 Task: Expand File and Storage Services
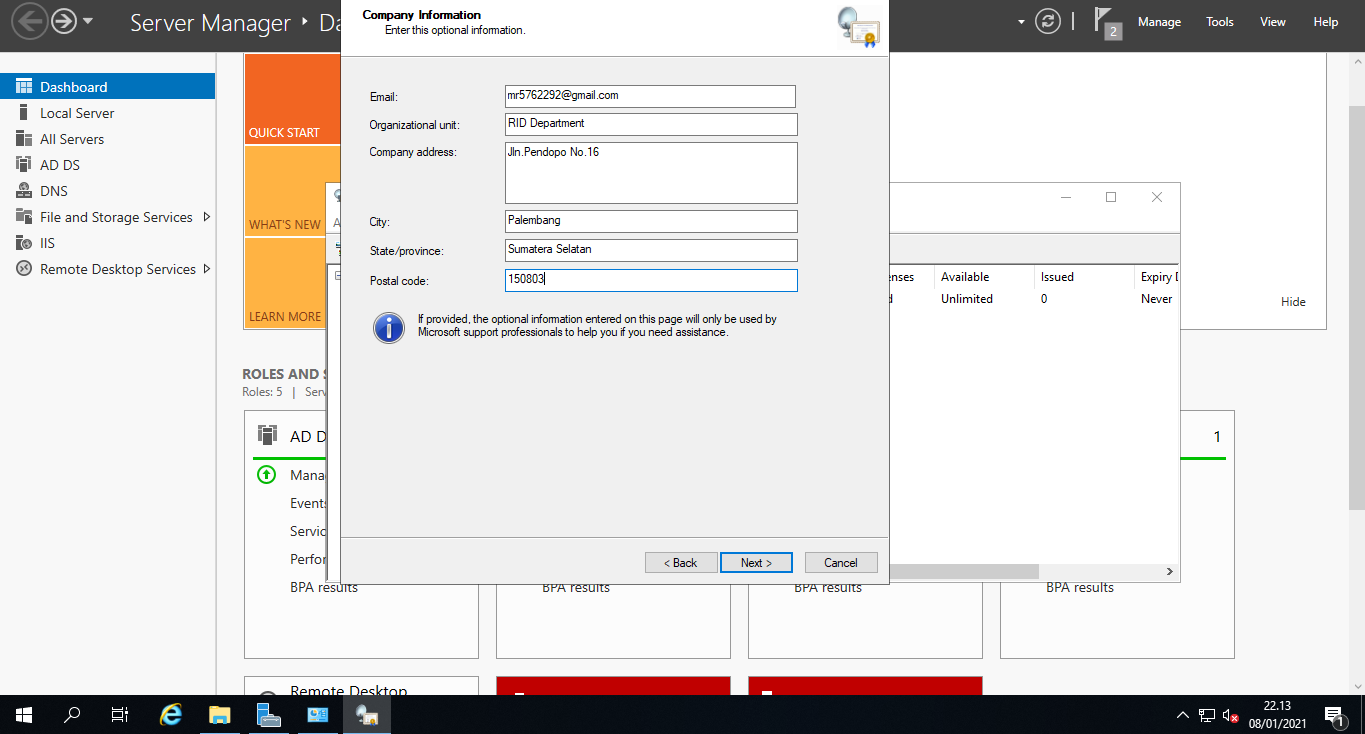pyautogui.click(x=115, y=216)
